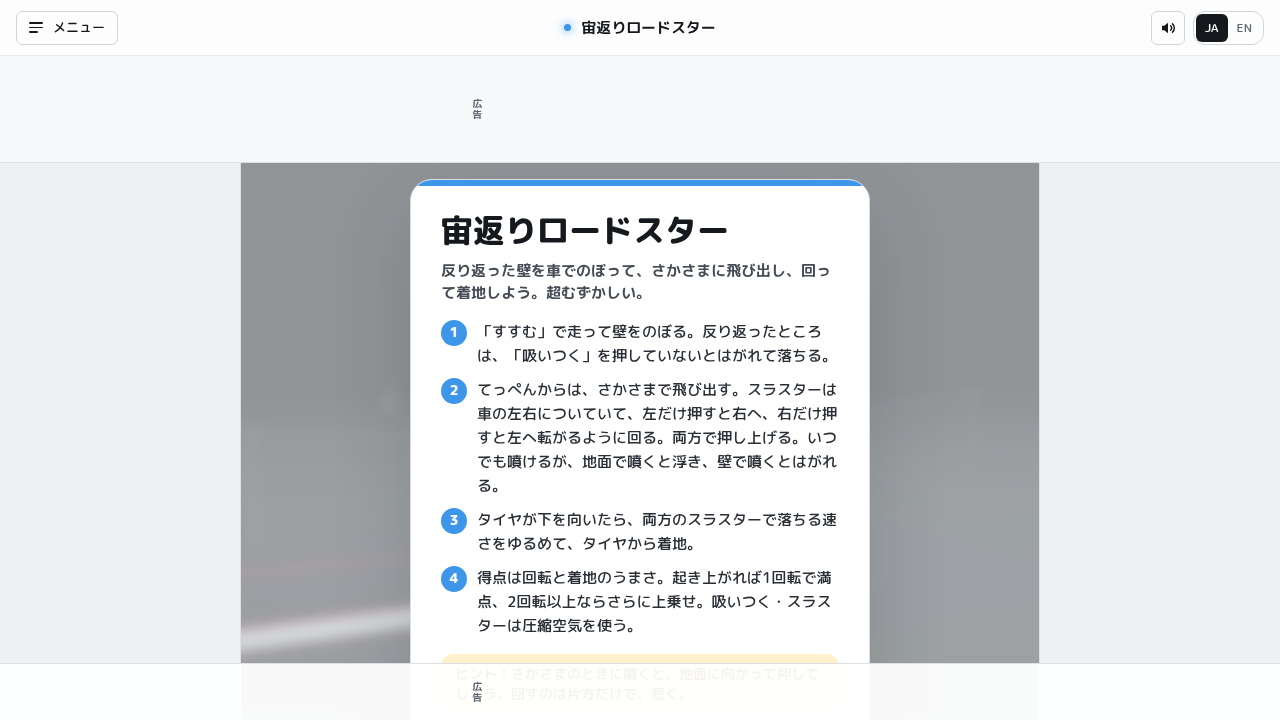Click the header title 宙返りロードスター

click(x=648, y=28)
